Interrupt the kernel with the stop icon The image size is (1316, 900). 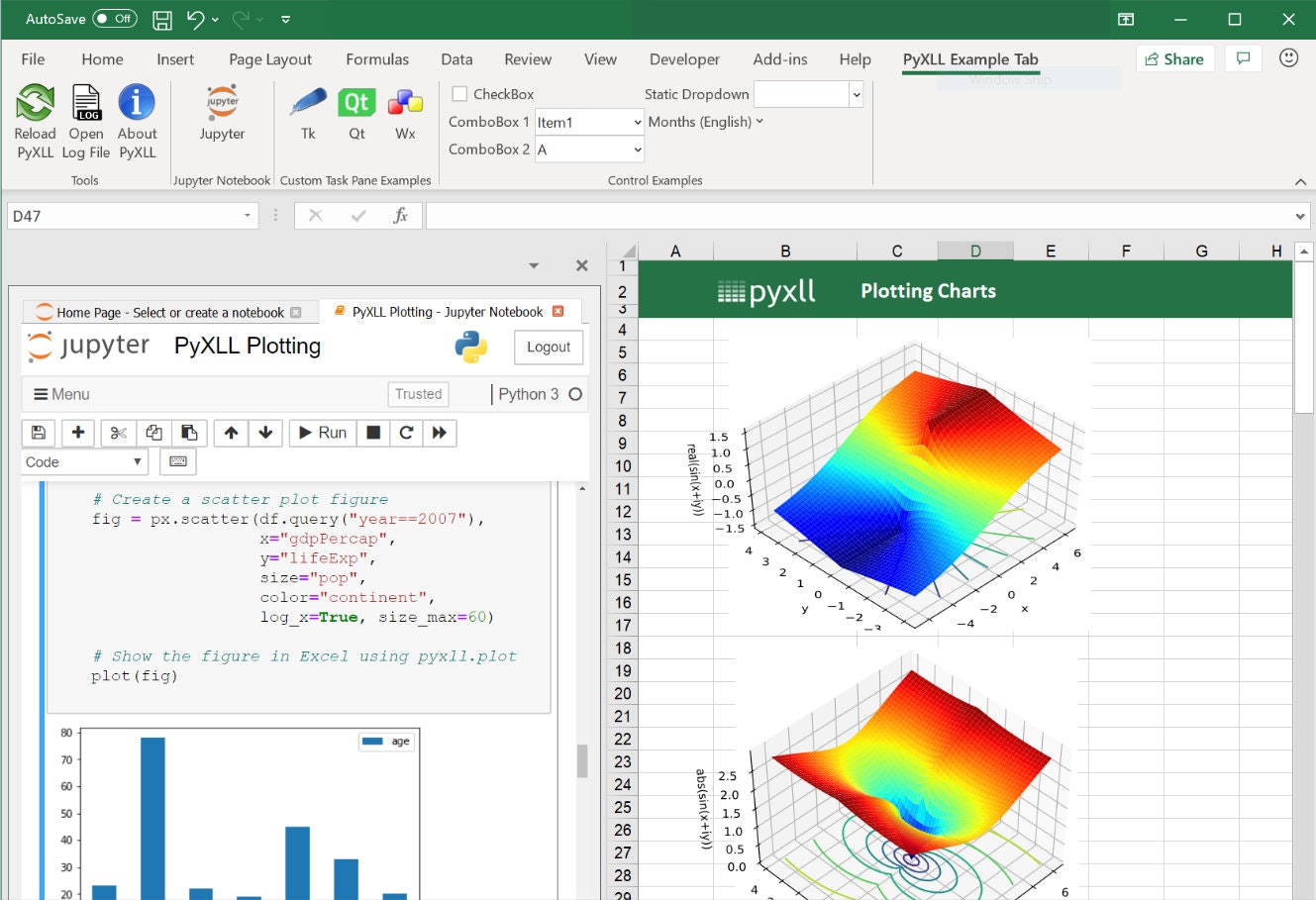[373, 433]
